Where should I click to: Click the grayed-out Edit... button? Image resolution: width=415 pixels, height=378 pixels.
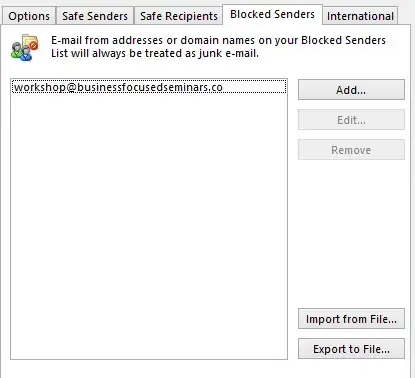[351, 120]
